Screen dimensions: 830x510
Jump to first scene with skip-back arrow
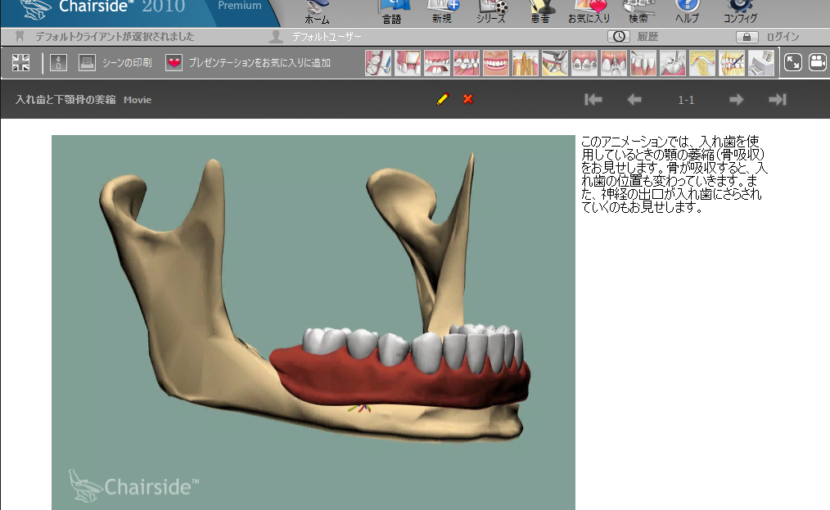tap(593, 99)
